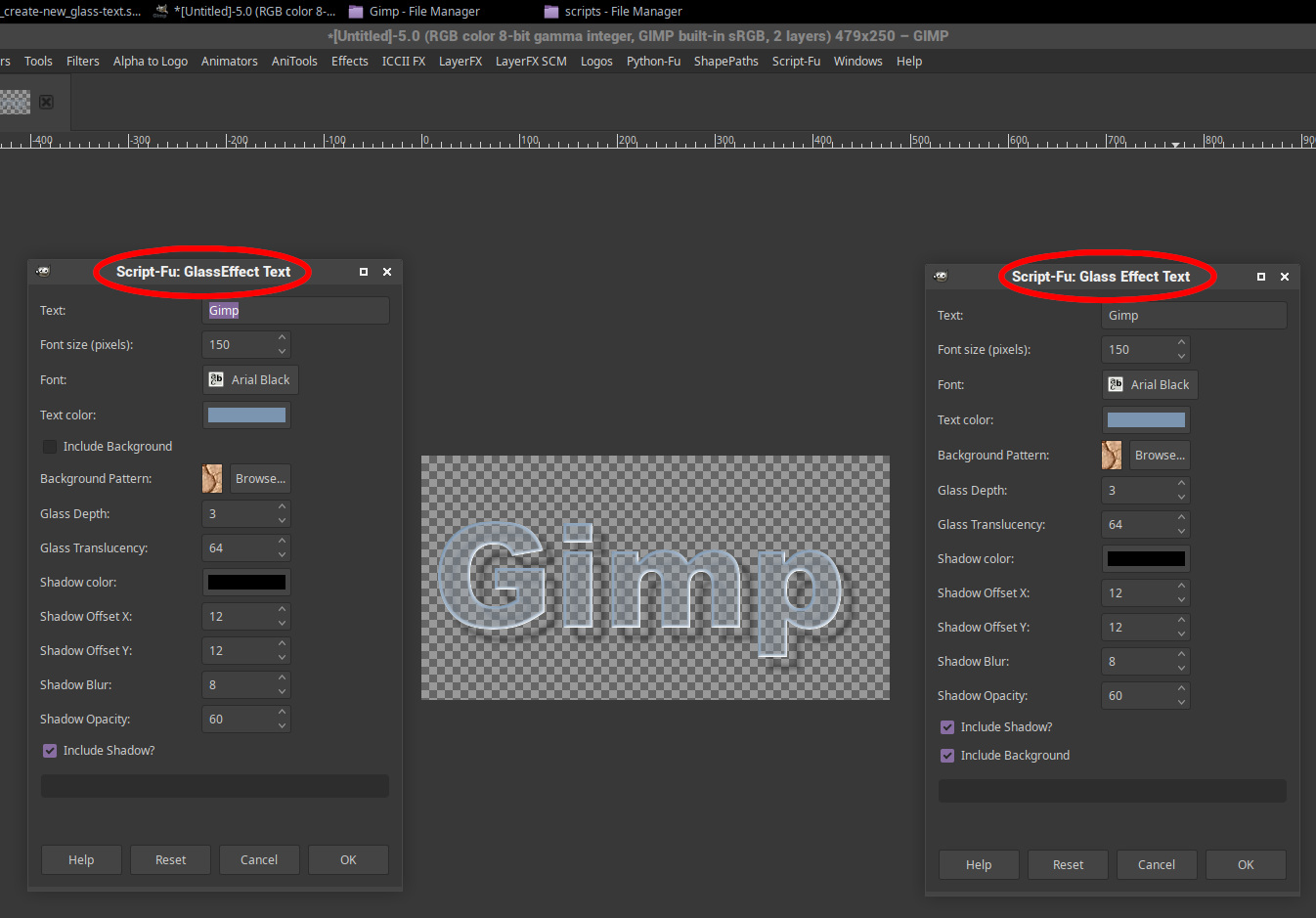Increase Font size in the right dialog

[x=1181, y=343]
